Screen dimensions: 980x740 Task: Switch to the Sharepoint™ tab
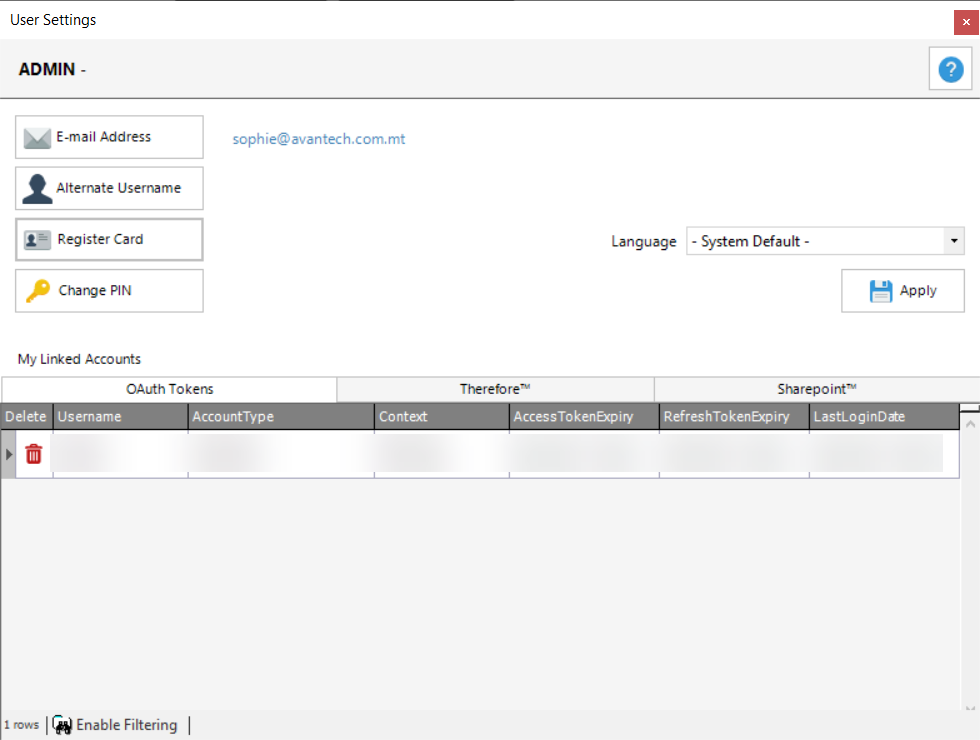click(x=817, y=389)
